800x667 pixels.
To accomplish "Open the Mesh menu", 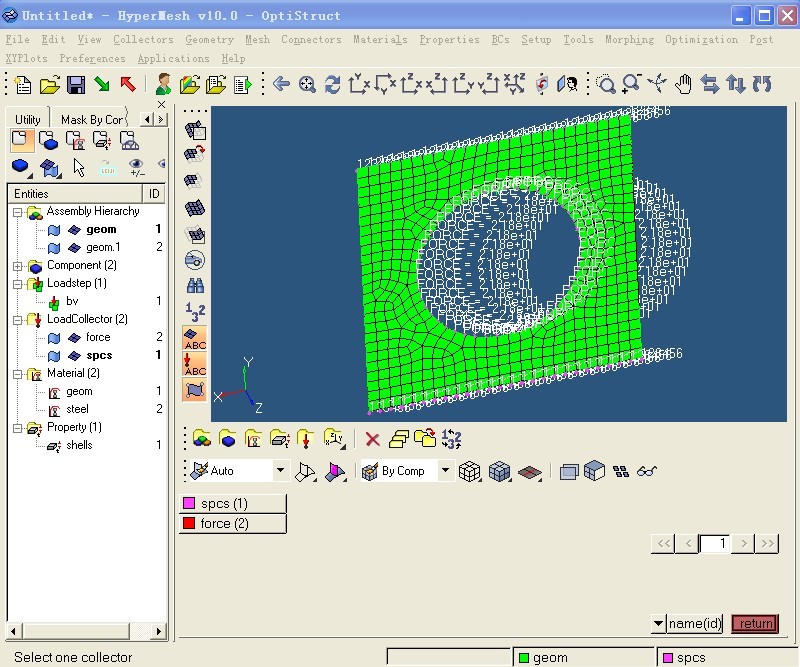I will point(258,39).
